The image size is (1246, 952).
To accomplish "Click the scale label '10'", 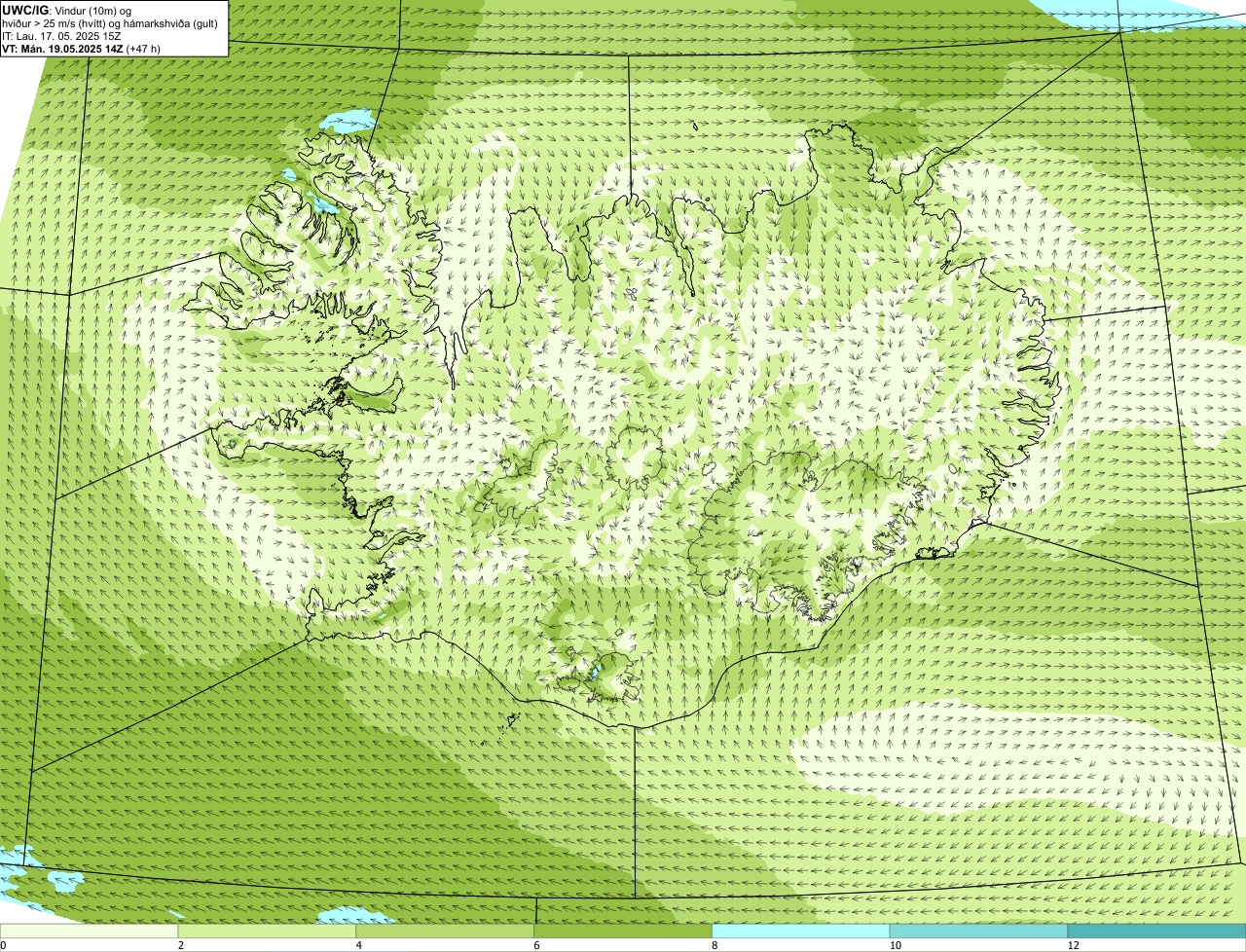I will pos(895,945).
